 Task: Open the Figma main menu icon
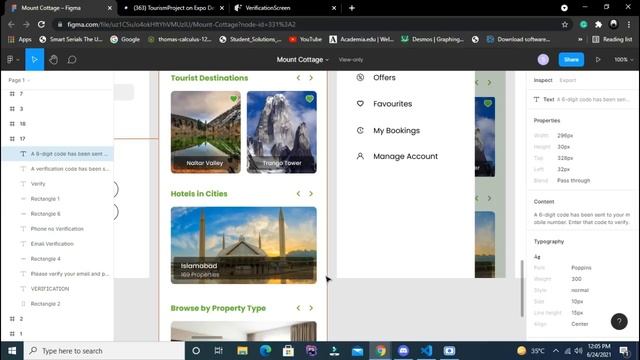13,60
